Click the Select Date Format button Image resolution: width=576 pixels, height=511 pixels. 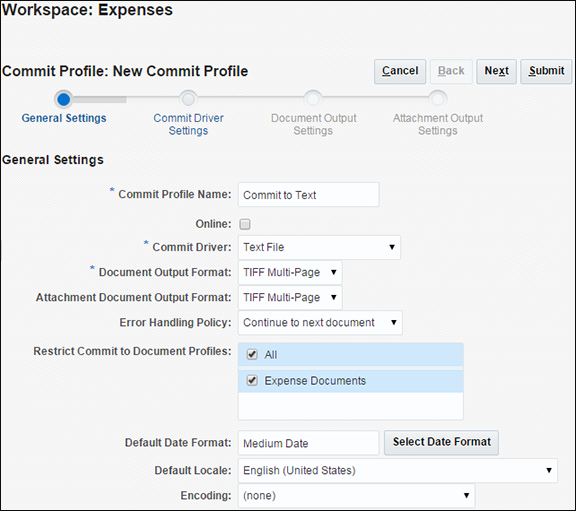[442, 442]
